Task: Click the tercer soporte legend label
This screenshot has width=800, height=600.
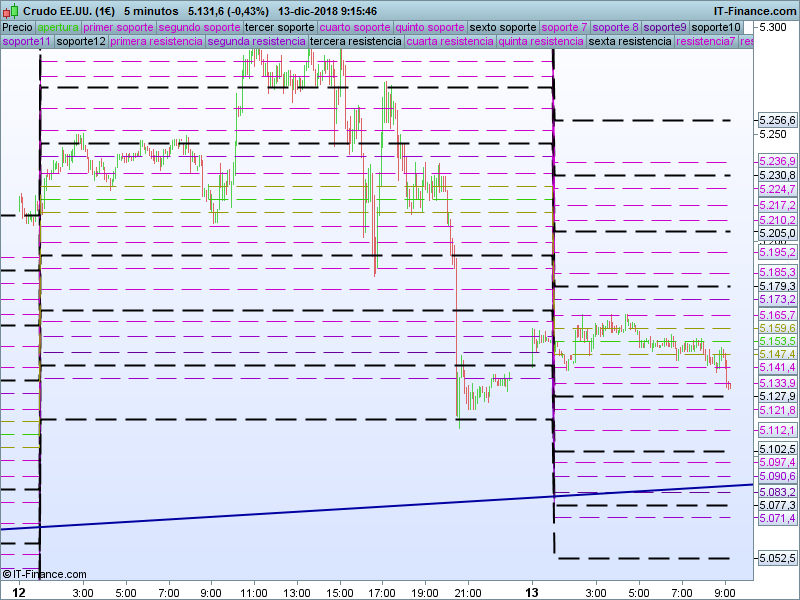Action: click(x=280, y=28)
